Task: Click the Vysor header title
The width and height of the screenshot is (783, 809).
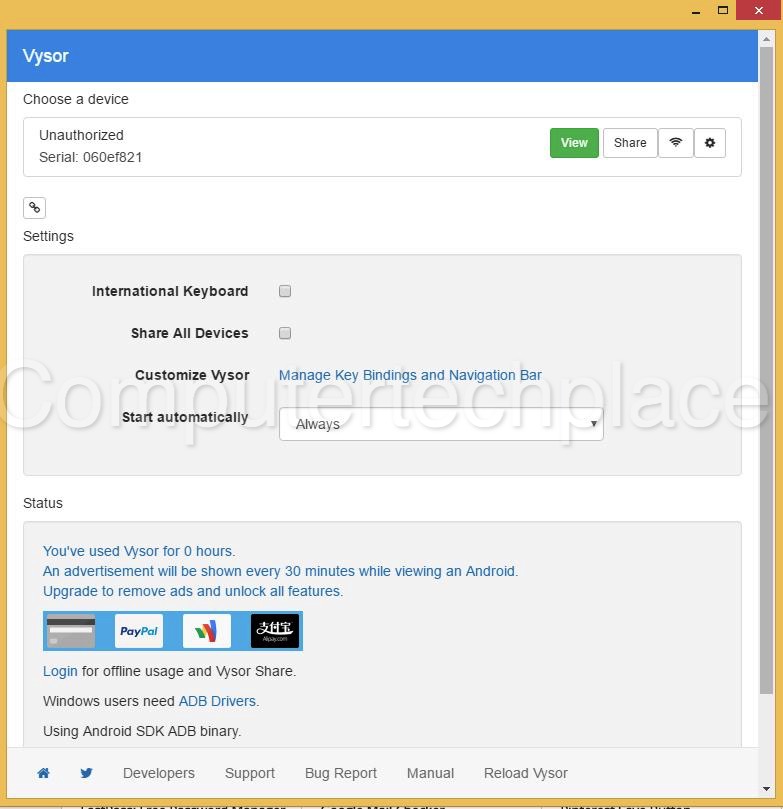Action: tap(45, 56)
